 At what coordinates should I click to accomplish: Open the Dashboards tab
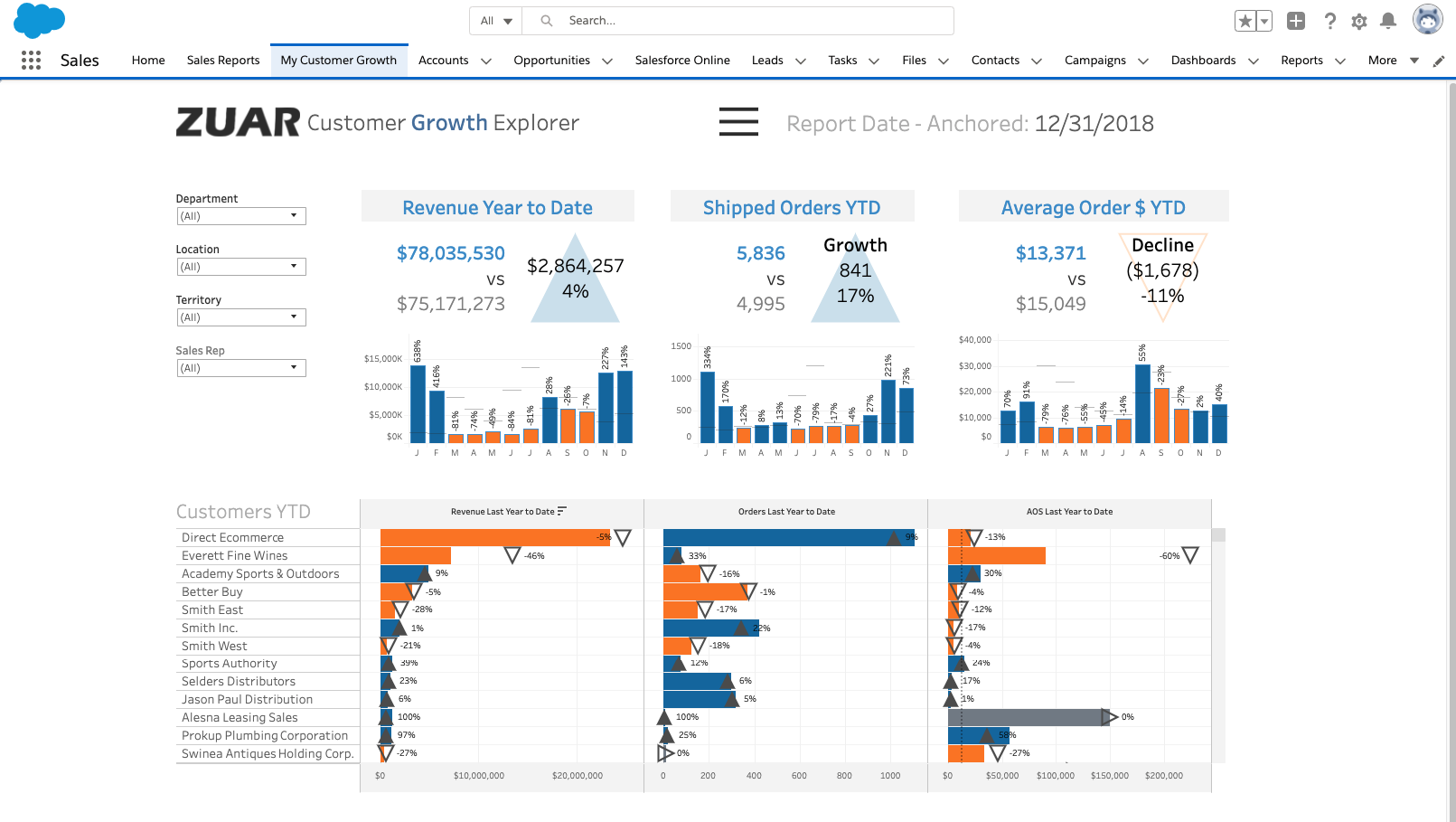[1203, 61]
